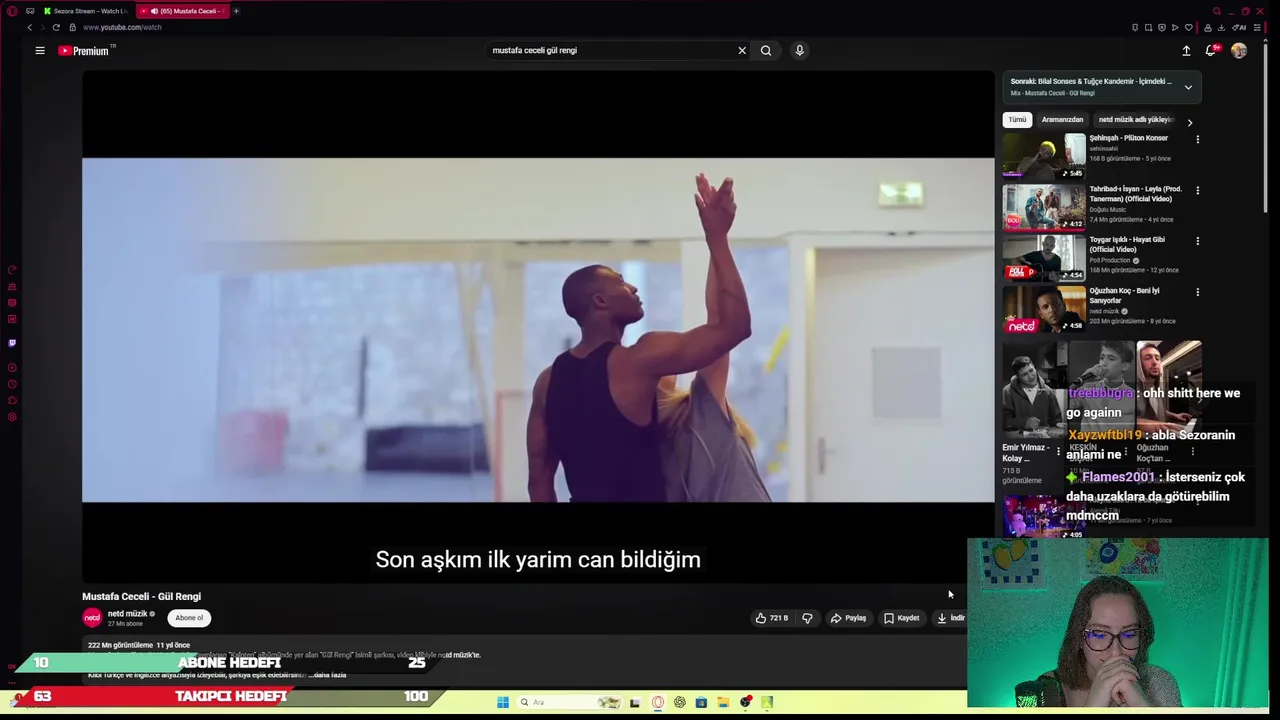The width and height of the screenshot is (1280, 720).
Task: Download the video with İndir
Action: tap(950, 618)
